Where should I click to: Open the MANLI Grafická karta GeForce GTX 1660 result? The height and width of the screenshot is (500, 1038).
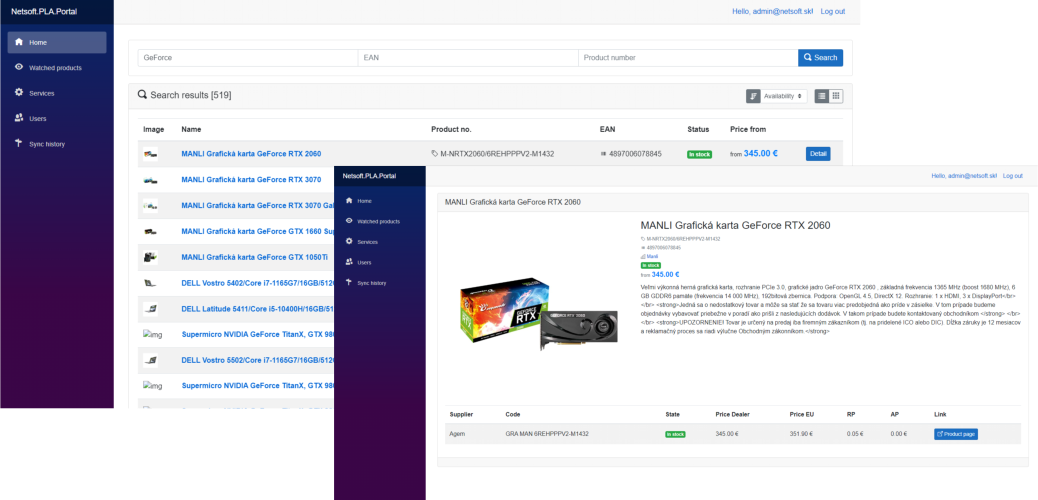tap(258, 231)
